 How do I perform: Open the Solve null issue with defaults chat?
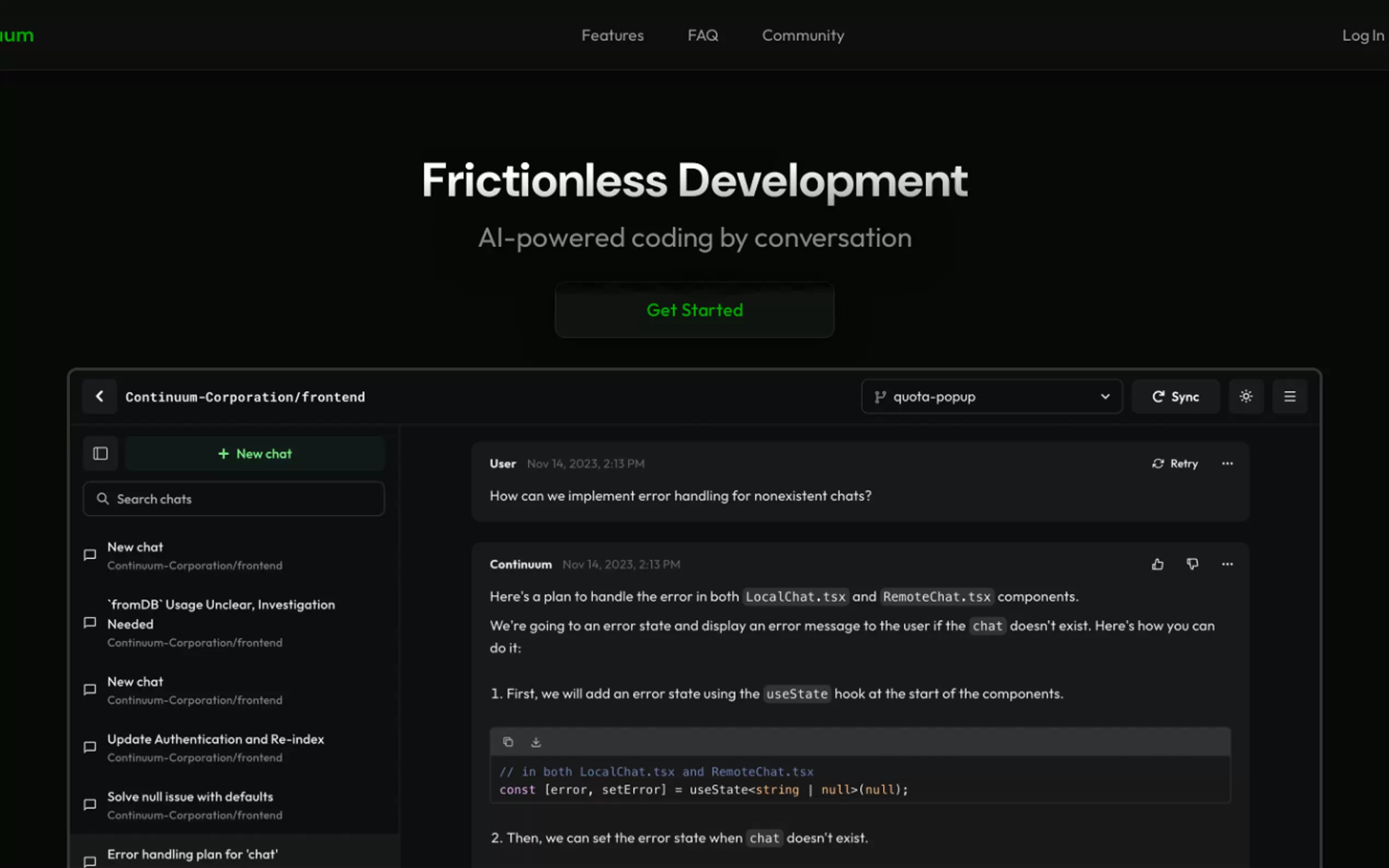[x=234, y=805]
